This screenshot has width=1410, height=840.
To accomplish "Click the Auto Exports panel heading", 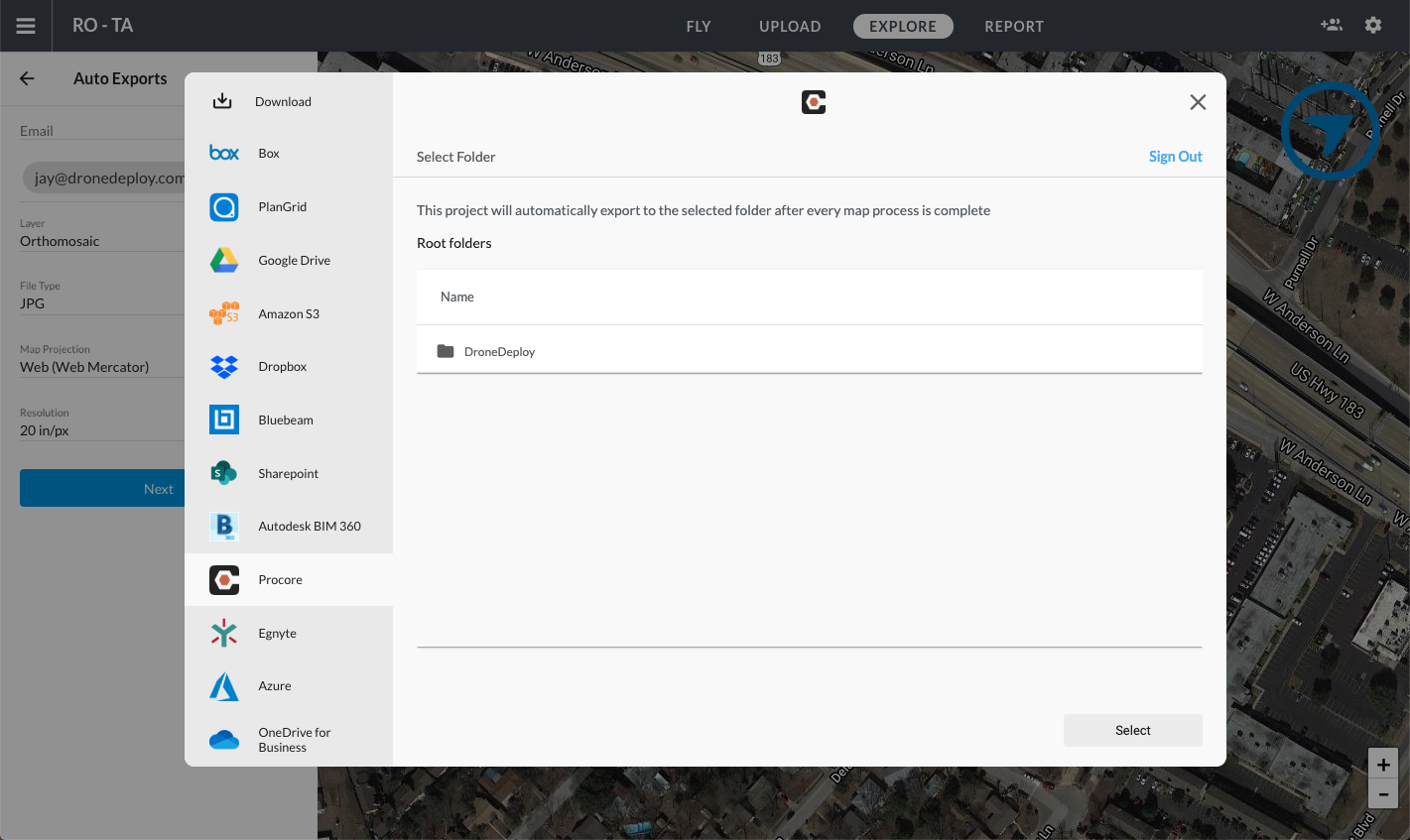I will tap(120, 78).
